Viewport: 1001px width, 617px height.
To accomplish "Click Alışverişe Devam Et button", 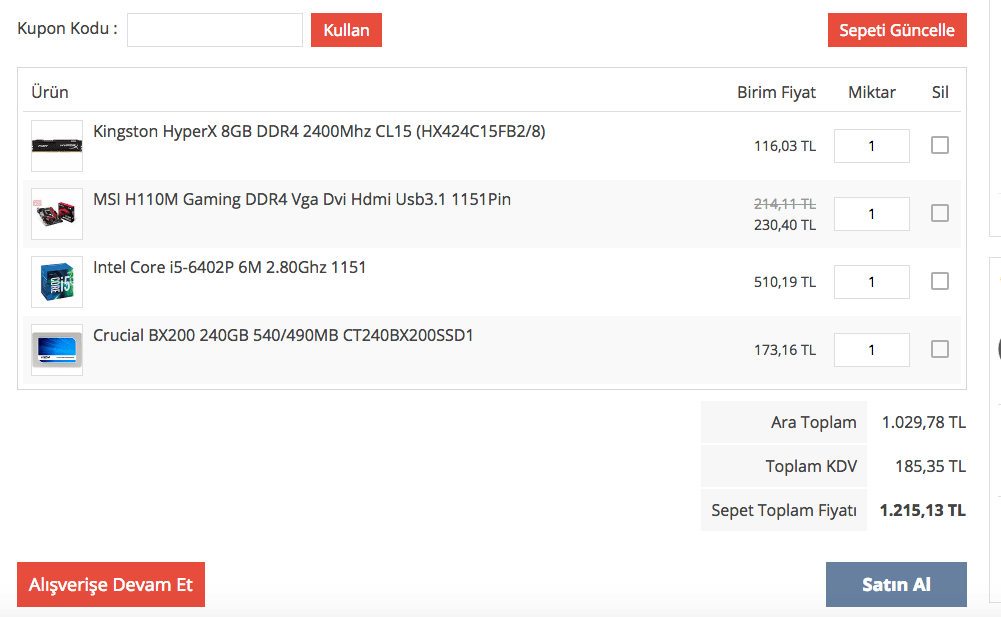I will click(x=111, y=584).
